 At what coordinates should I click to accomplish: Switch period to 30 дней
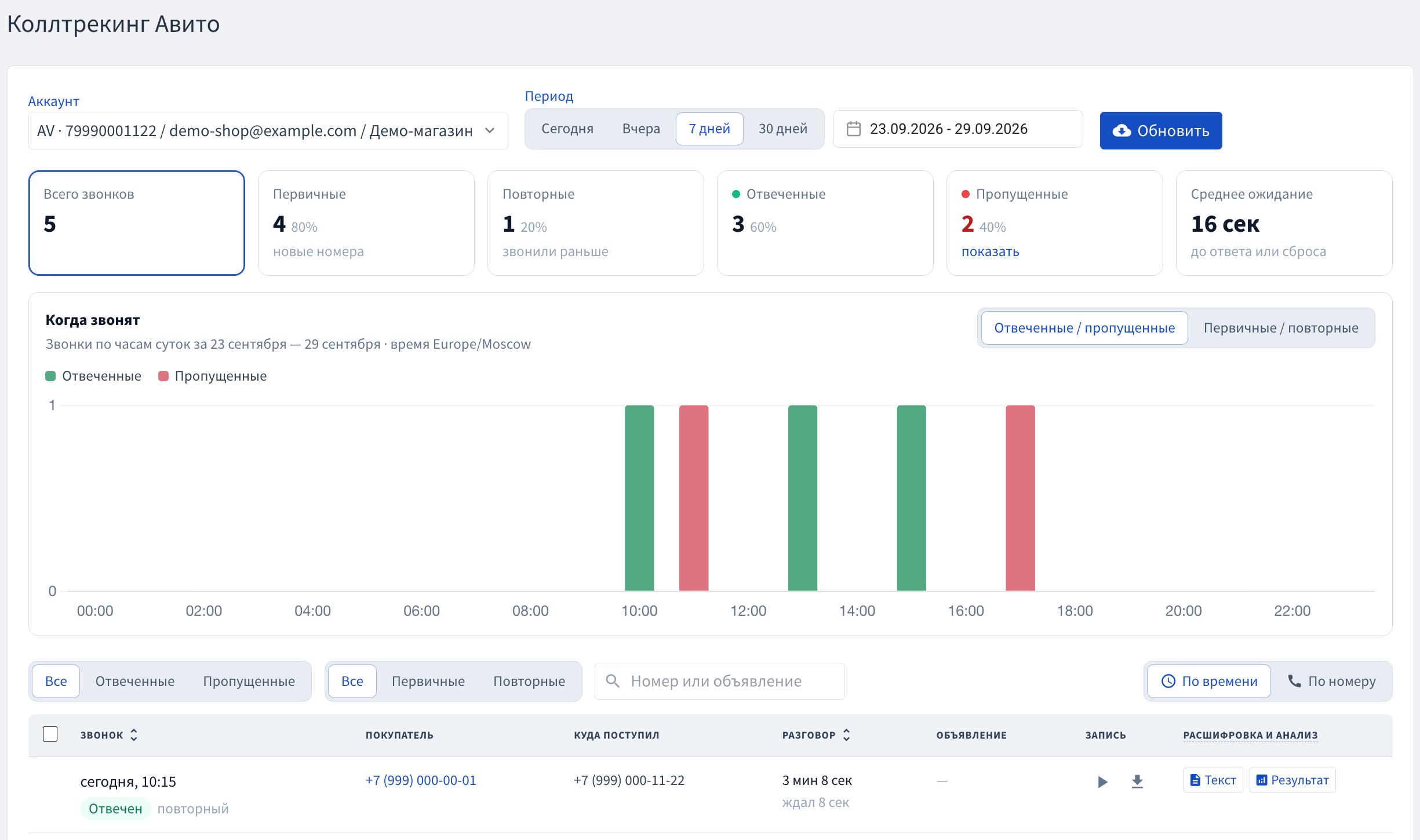pos(783,129)
